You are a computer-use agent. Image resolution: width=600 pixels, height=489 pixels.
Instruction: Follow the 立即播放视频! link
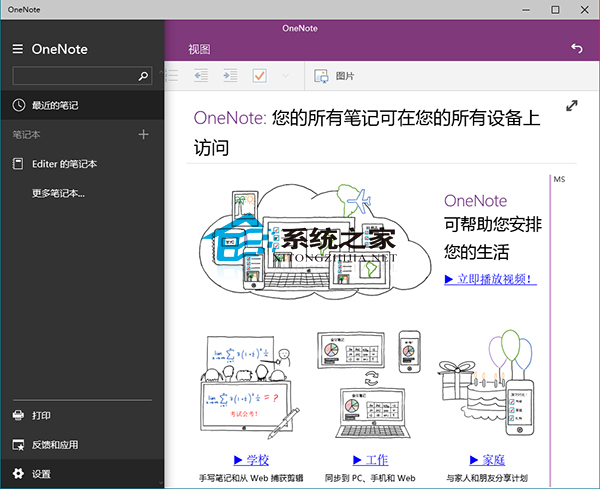coord(491,279)
